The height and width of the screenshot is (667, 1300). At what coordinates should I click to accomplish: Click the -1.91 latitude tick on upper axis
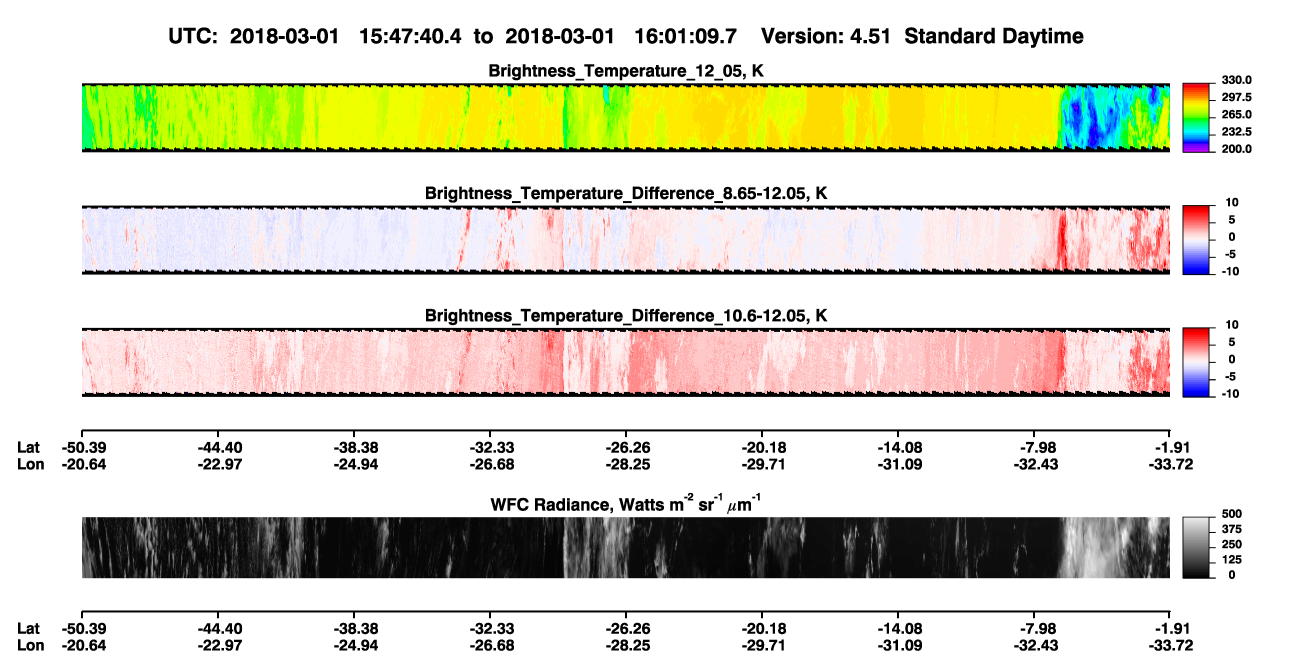pos(1170,447)
